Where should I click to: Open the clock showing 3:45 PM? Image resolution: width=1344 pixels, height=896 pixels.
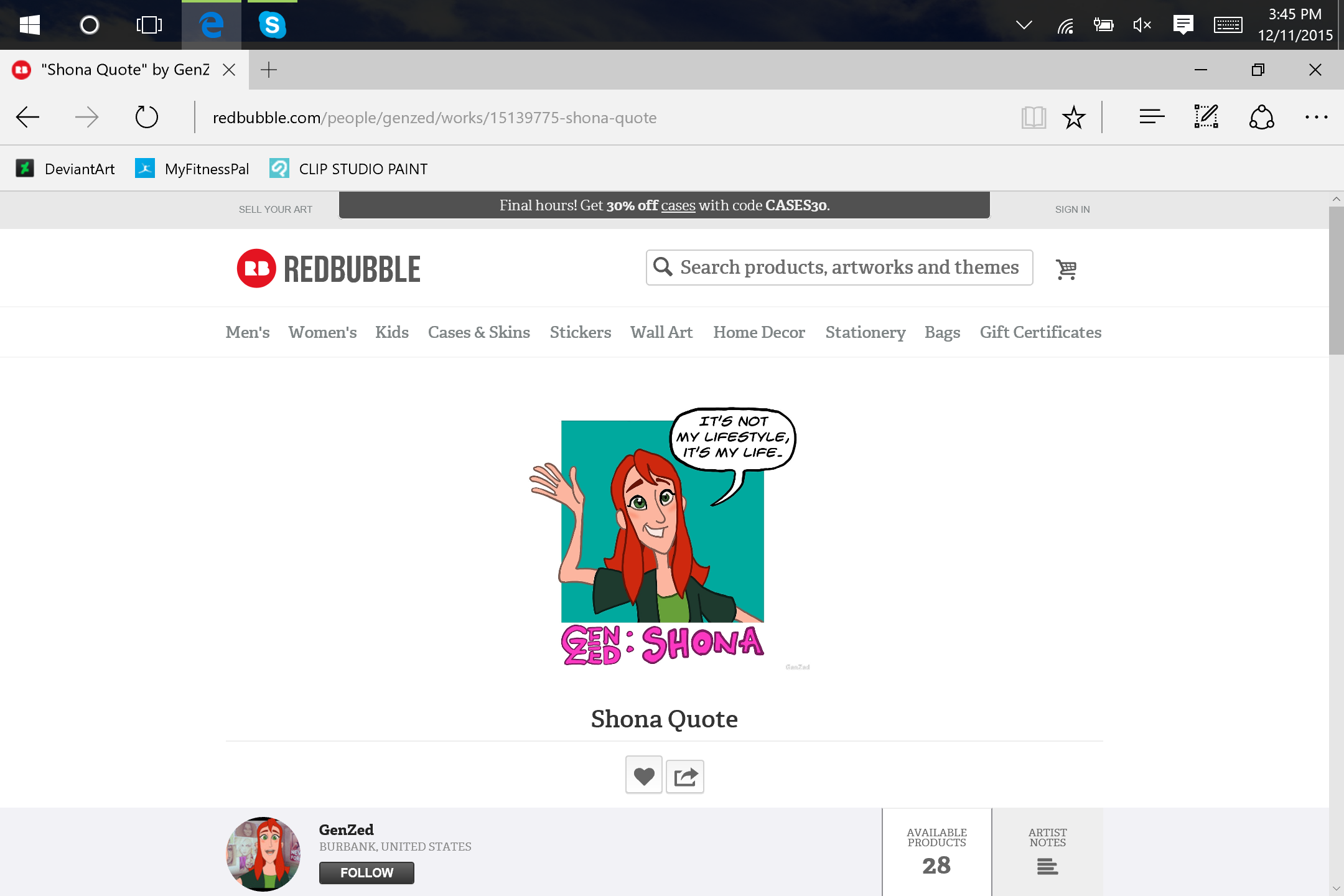pyautogui.click(x=1295, y=25)
